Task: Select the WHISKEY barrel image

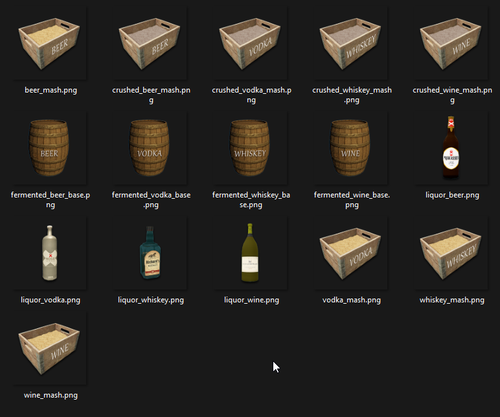Action: pyautogui.click(x=250, y=148)
